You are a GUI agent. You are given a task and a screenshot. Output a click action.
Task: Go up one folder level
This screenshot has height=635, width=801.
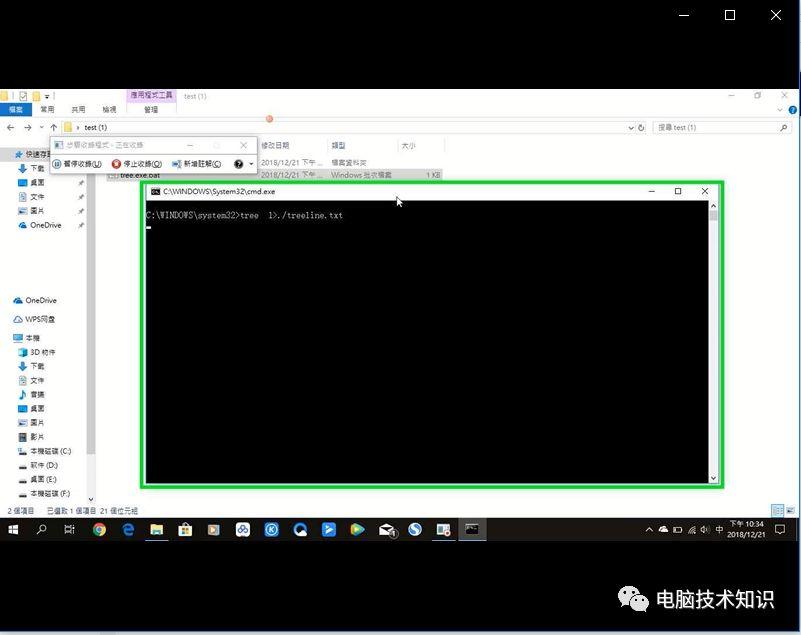[x=54, y=127]
